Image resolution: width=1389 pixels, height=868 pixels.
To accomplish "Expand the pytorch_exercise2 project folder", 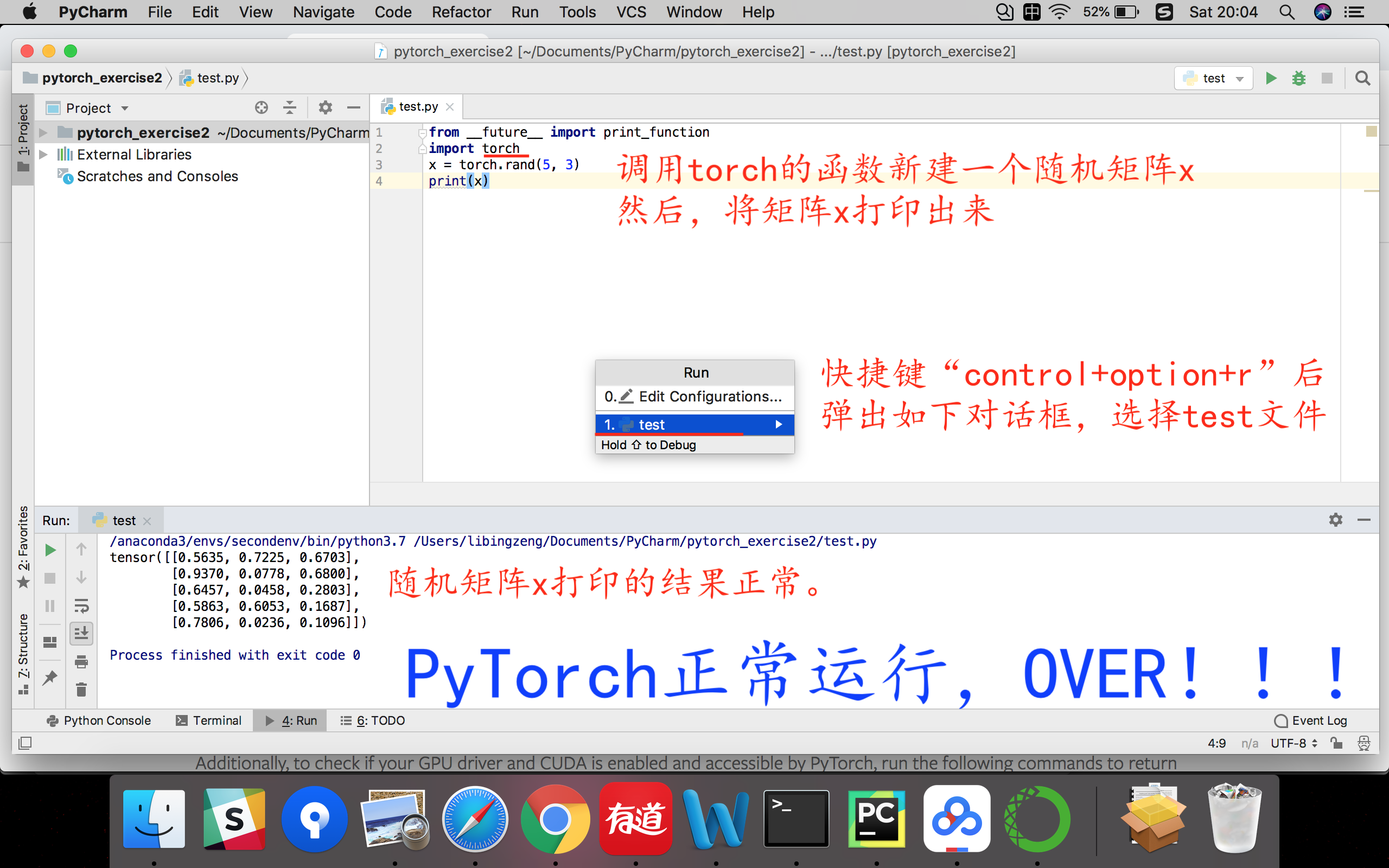I will click(x=43, y=132).
